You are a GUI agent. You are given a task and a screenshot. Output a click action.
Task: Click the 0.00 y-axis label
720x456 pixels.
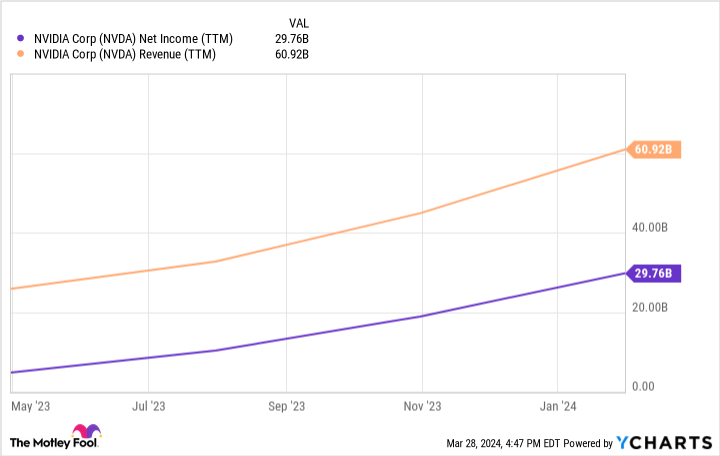click(x=645, y=387)
